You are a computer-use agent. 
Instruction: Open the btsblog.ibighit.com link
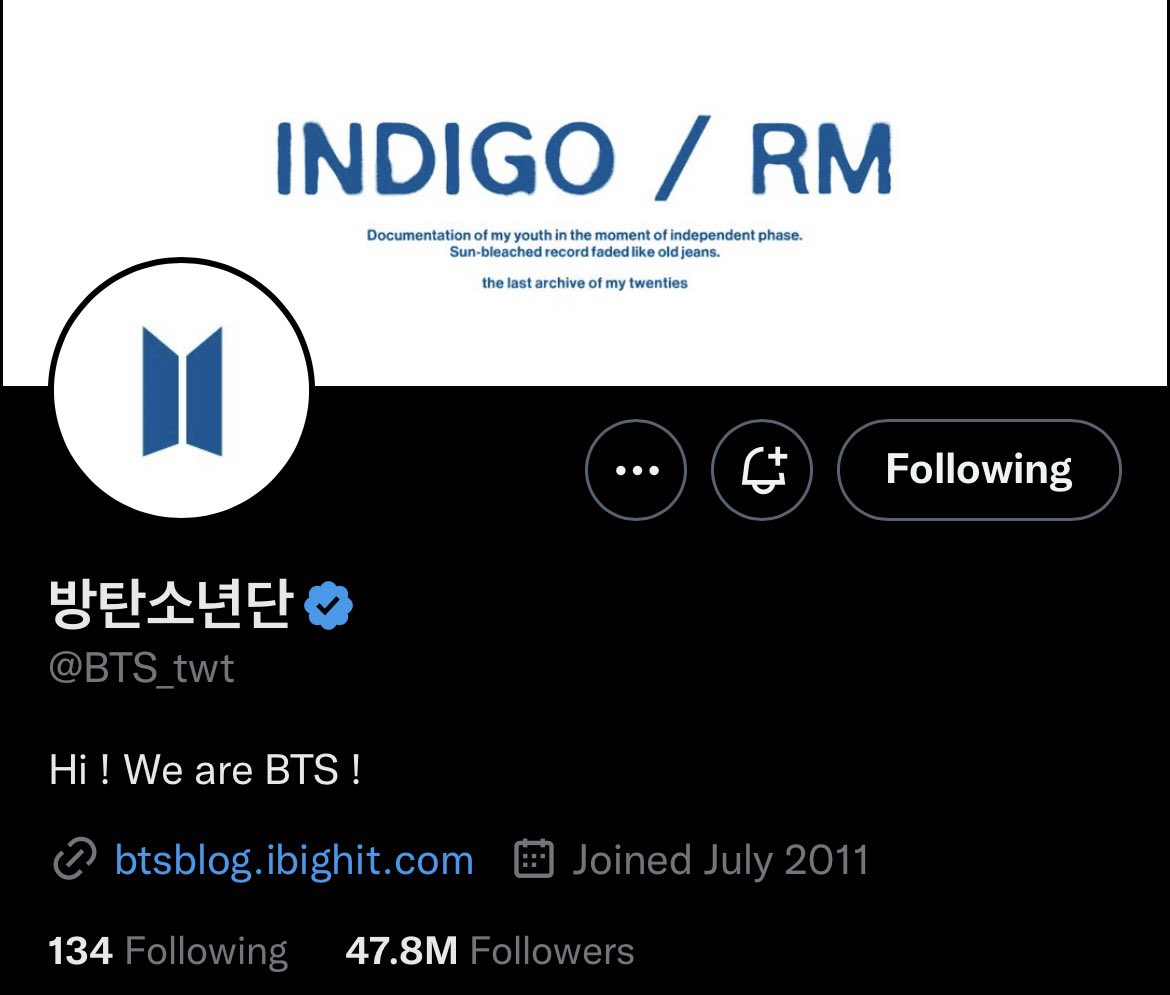coord(294,860)
